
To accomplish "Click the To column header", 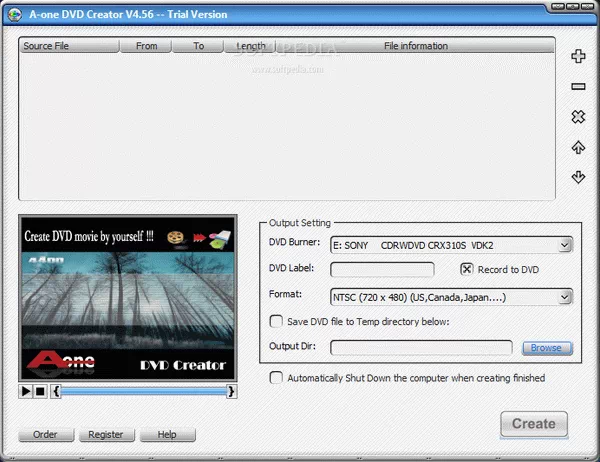I will 198,46.
